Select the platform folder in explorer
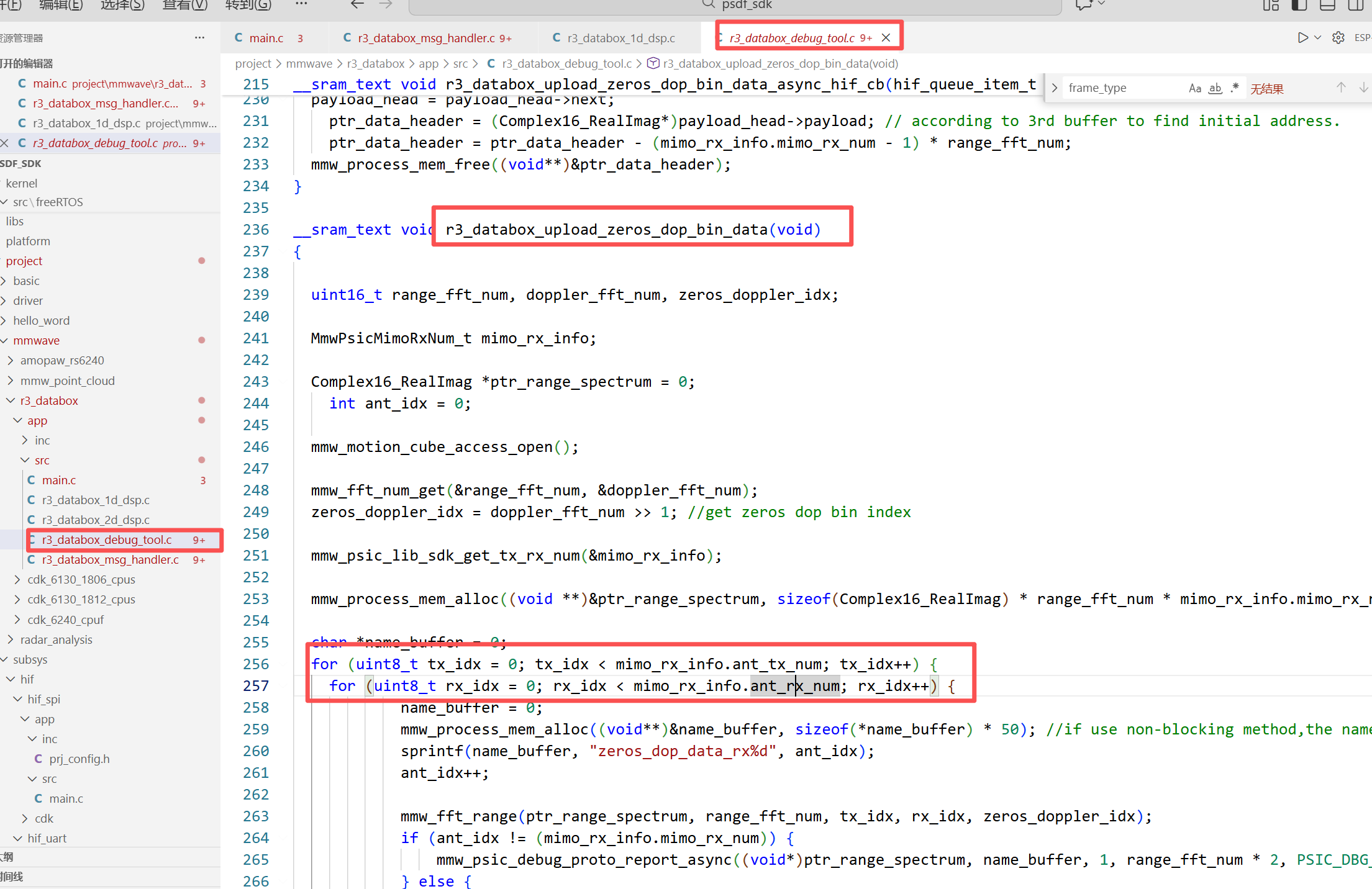The height and width of the screenshot is (889, 1372). pos(28,241)
